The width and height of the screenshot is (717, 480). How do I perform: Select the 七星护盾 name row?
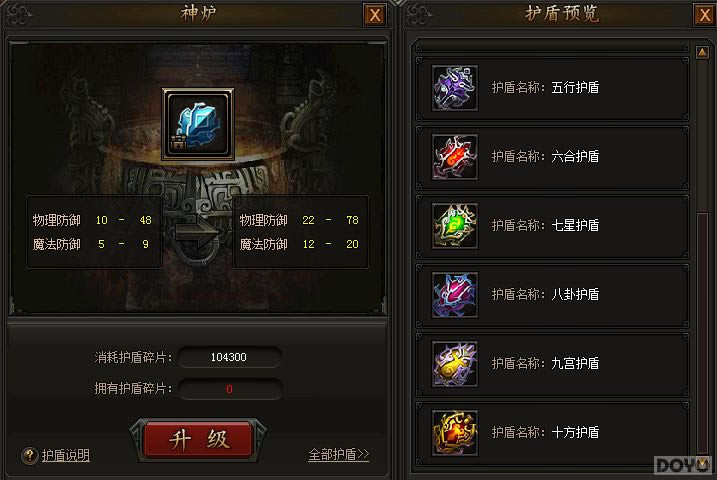[552, 226]
